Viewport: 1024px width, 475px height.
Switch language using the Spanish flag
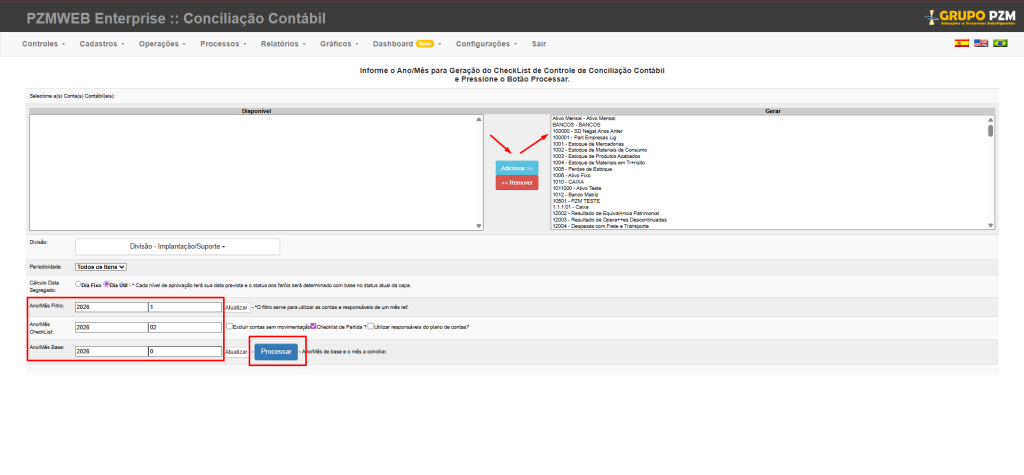[961, 44]
